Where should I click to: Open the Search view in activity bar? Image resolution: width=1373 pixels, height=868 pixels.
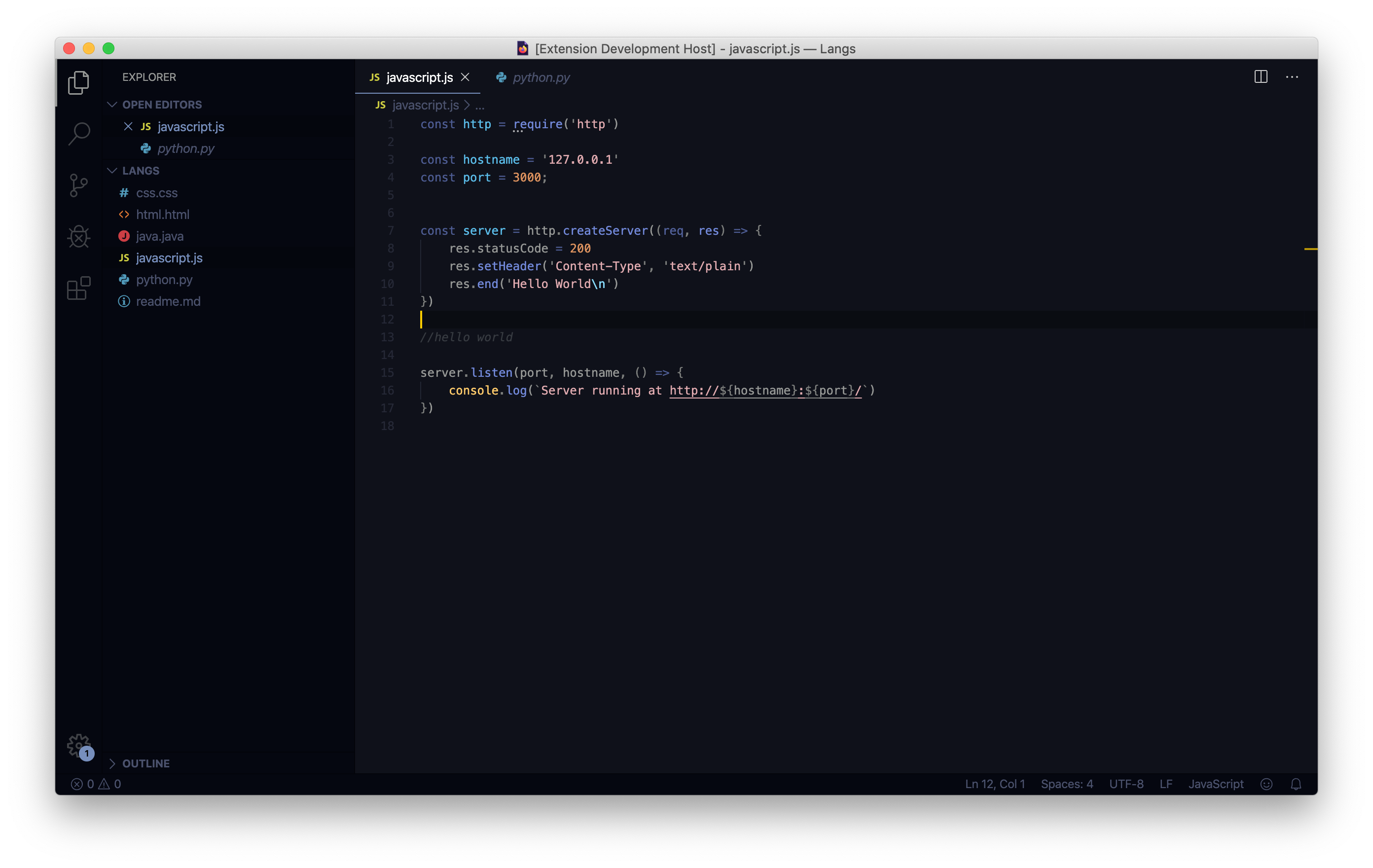[x=79, y=134]
